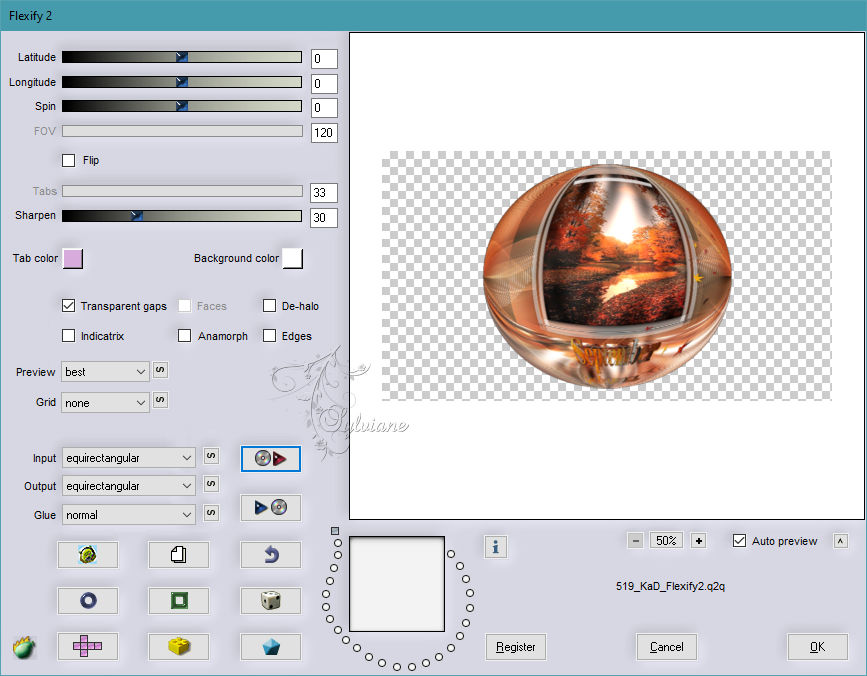Image resolution: width=867 pixels, height=676 pixels.
Task: Click the blue undo arrow button
Action: point(270,554)
